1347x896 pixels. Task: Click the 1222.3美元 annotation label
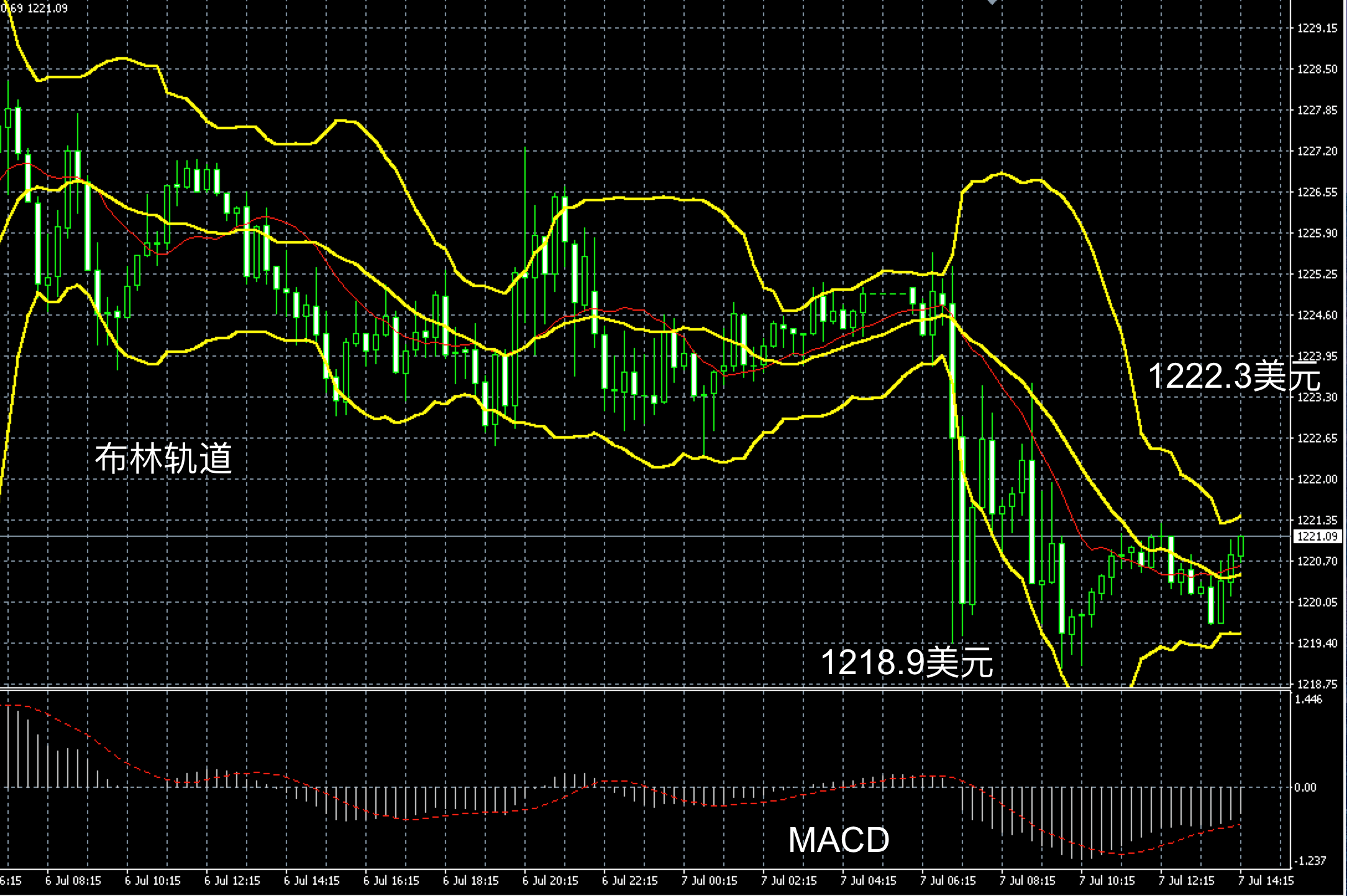pyautogui.click(x=1233, y=376)
